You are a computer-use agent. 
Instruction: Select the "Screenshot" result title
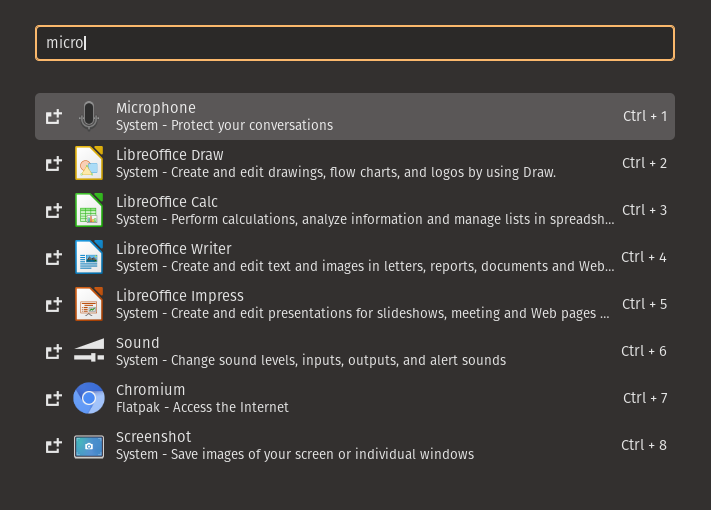click(x=153, y=437)
